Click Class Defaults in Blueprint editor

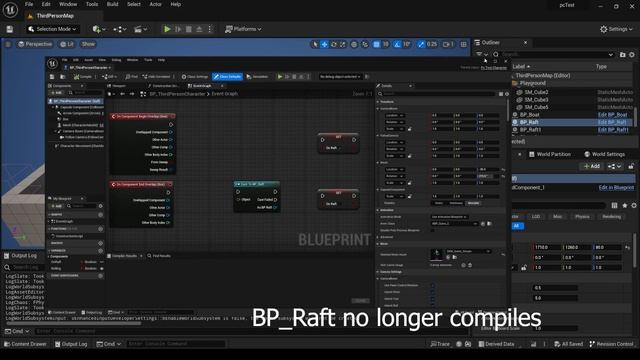227,77
